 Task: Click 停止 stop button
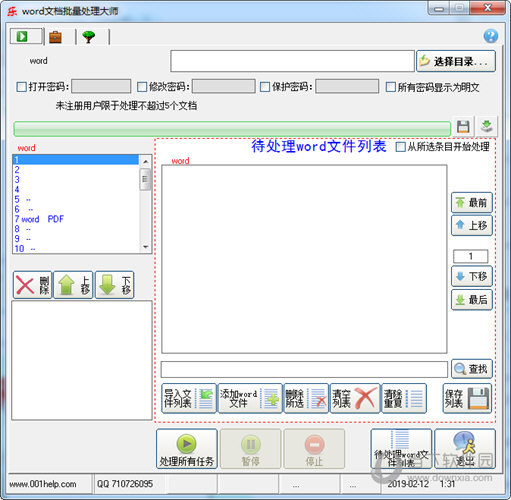314,449
